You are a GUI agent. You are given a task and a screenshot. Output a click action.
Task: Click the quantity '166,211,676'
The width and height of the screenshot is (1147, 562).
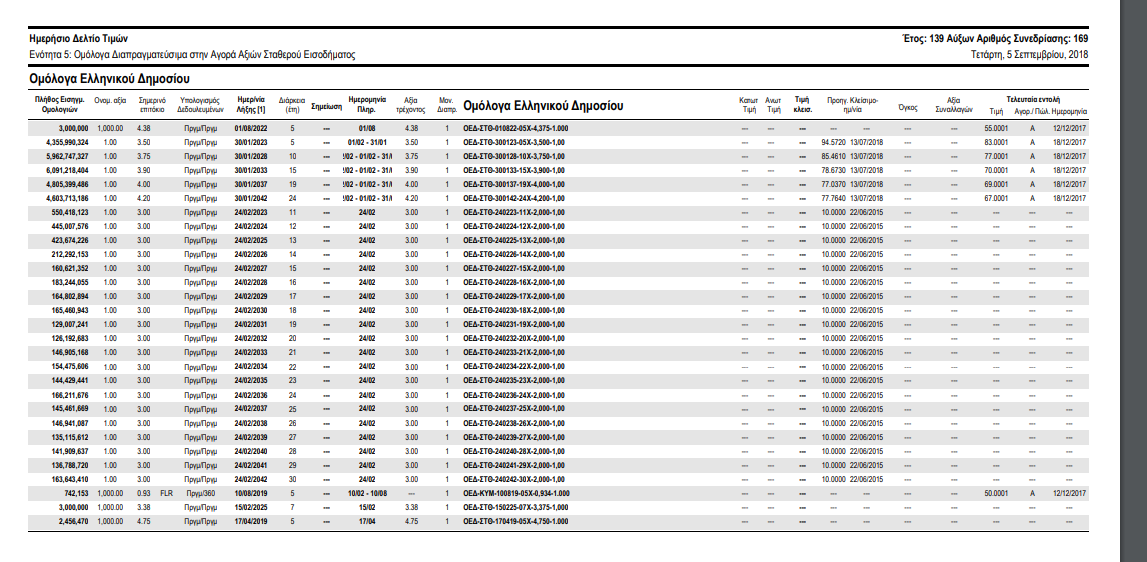click(70, 395)
